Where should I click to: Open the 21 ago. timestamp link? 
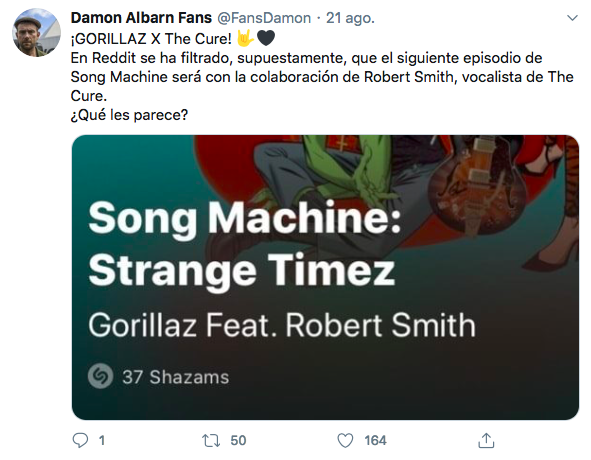(x=350, y=18)
